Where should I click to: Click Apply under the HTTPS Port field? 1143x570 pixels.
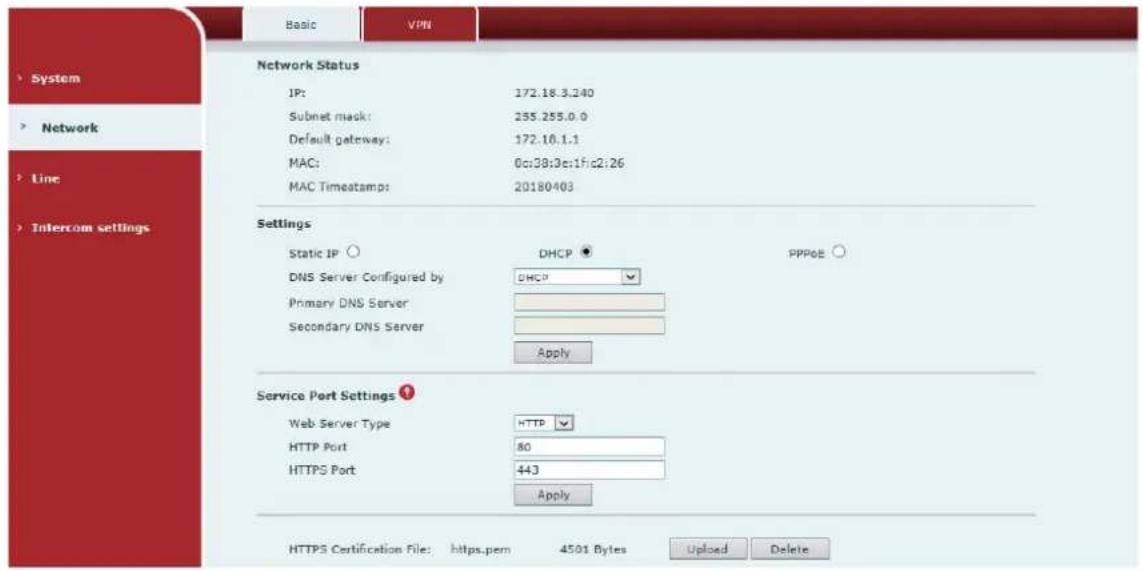pyautogui.click(x=553, y=495)
